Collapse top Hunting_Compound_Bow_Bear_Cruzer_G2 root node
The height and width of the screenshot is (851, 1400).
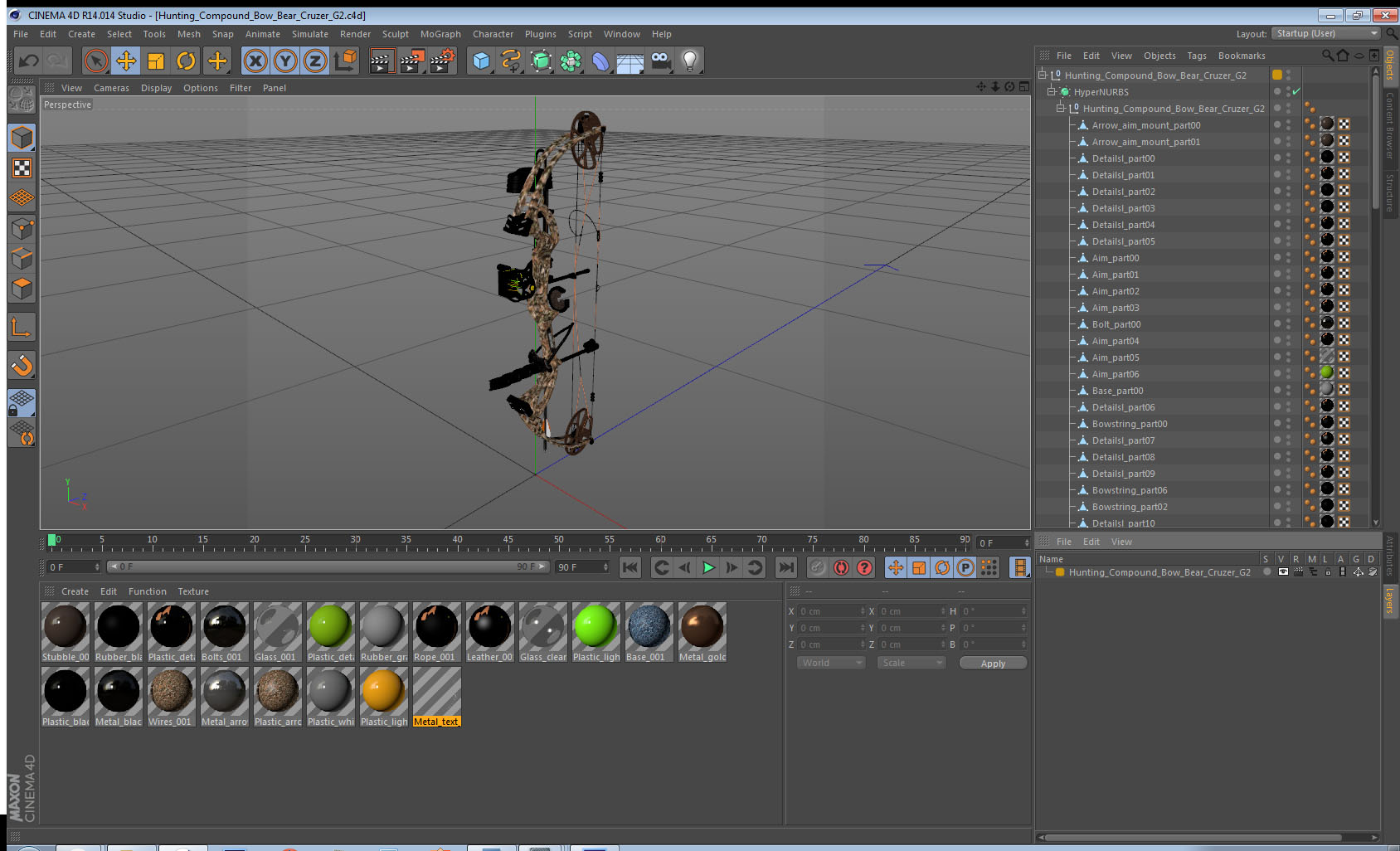1042,75
